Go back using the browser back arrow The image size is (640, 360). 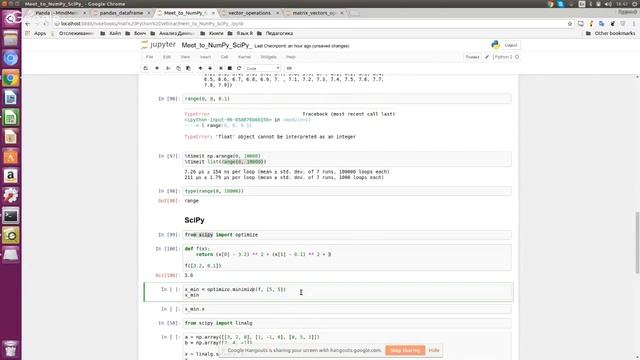pos(27,24)
